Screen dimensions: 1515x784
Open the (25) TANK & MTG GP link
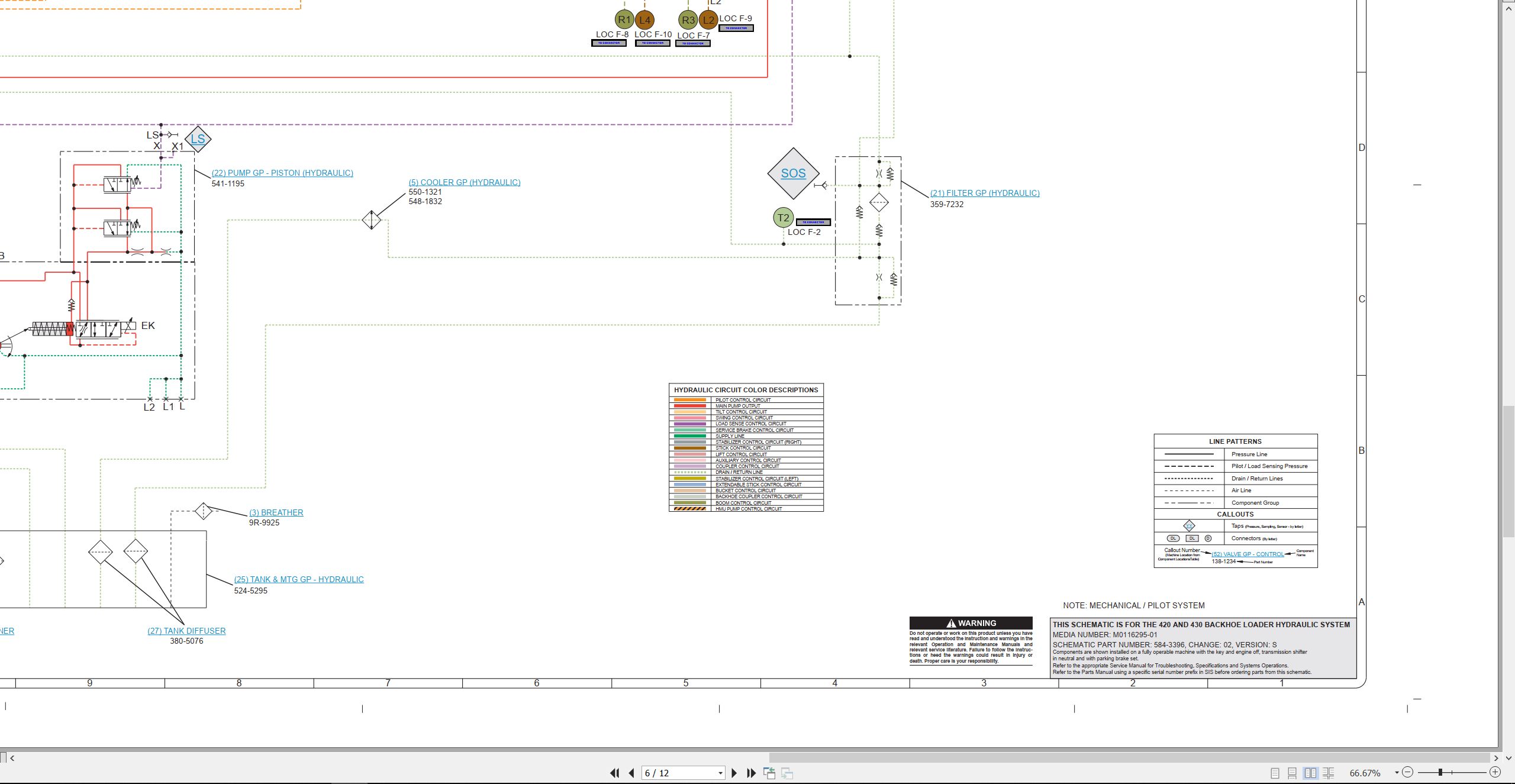pyautogui.click(x=299, y=579)
